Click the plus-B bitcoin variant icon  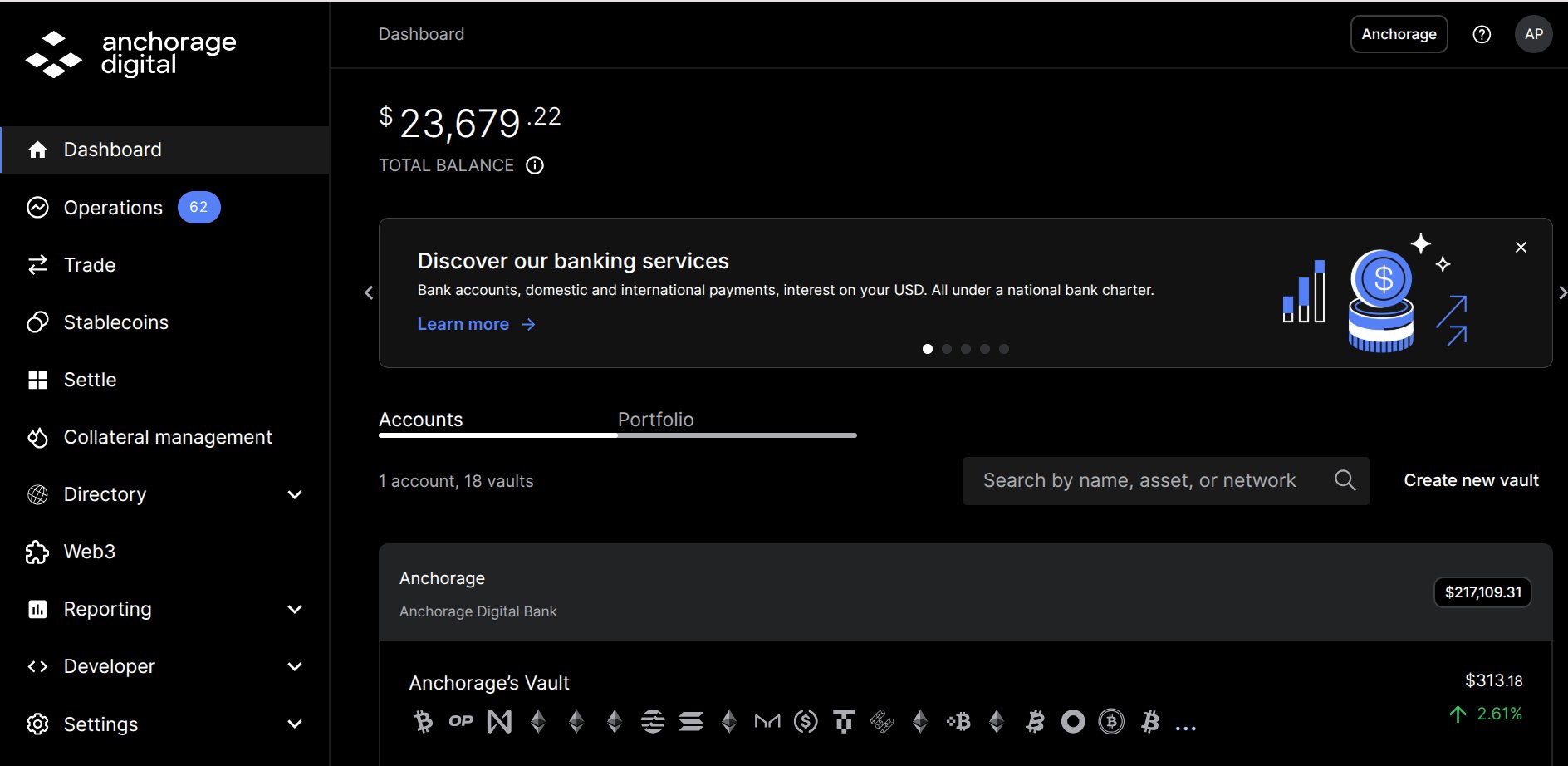click(x=958, y=721)
